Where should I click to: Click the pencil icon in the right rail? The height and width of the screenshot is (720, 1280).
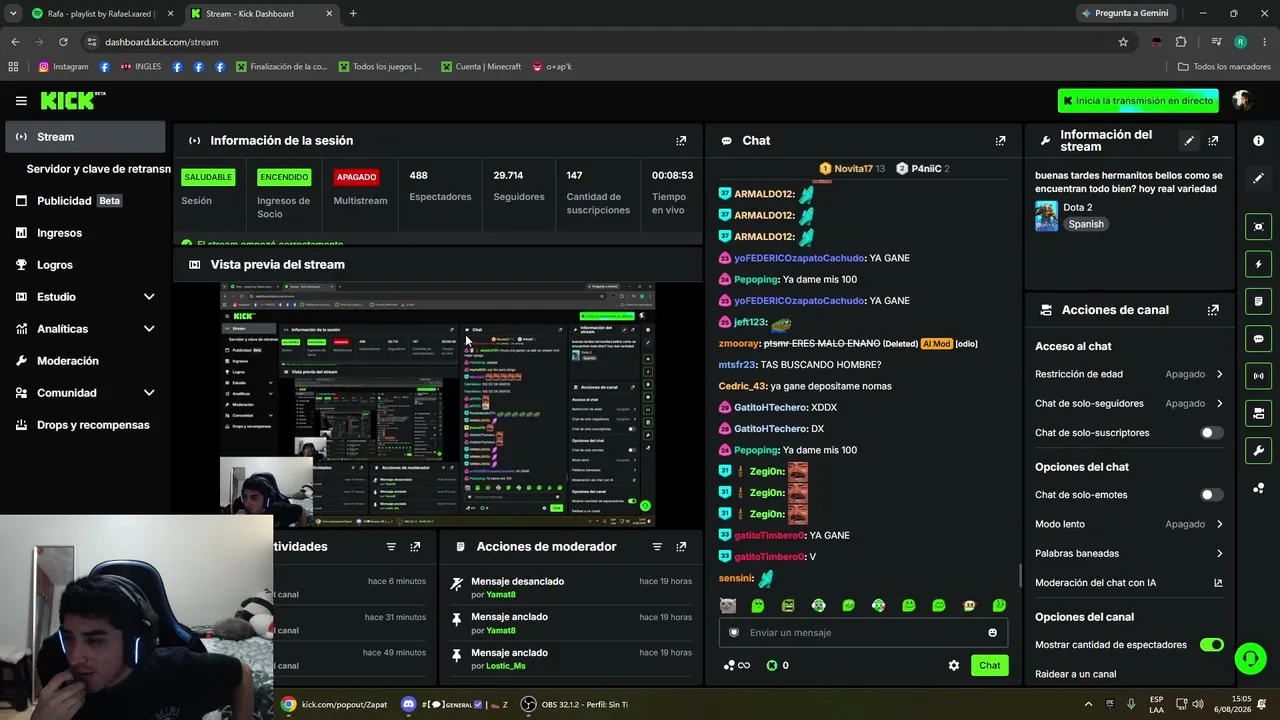[x=1258, y=178]
